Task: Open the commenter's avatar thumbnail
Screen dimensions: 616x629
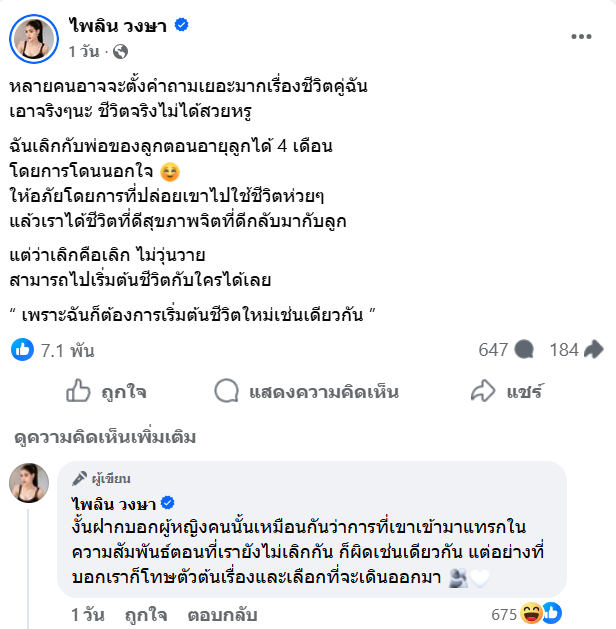Action: click(29, 483)
